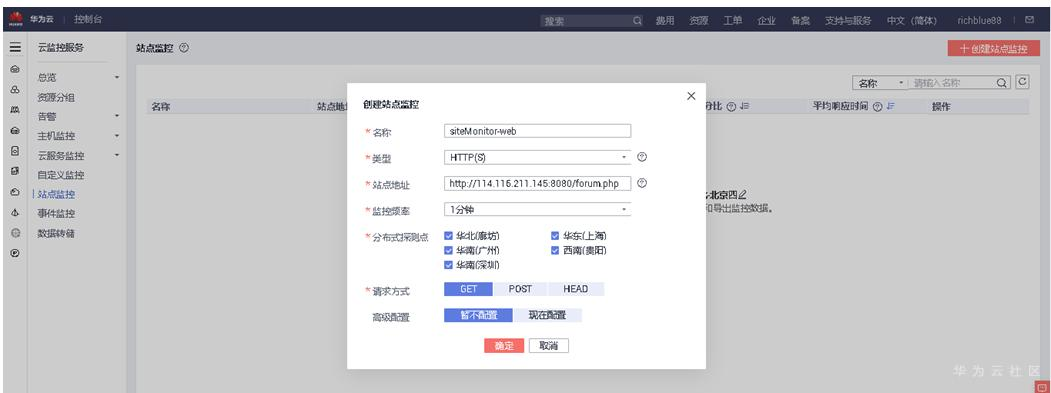1051x393 pixels.
Task: Uncheck the 华北(廊坊) probe point
Action: tap(448, 236)
